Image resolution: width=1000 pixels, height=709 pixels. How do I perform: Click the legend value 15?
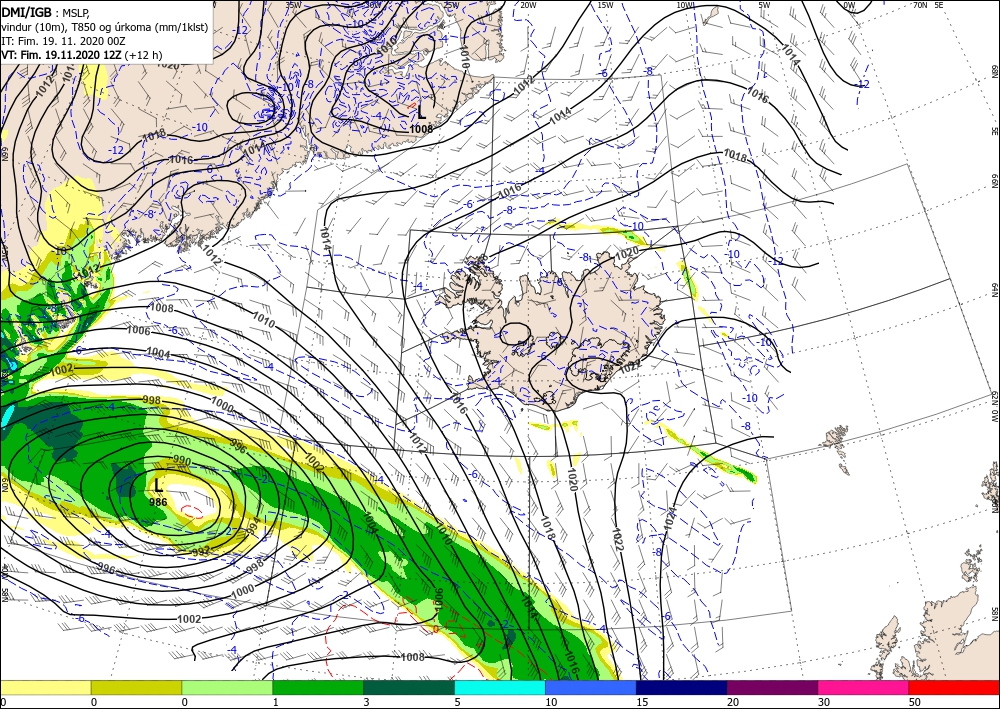642,703
